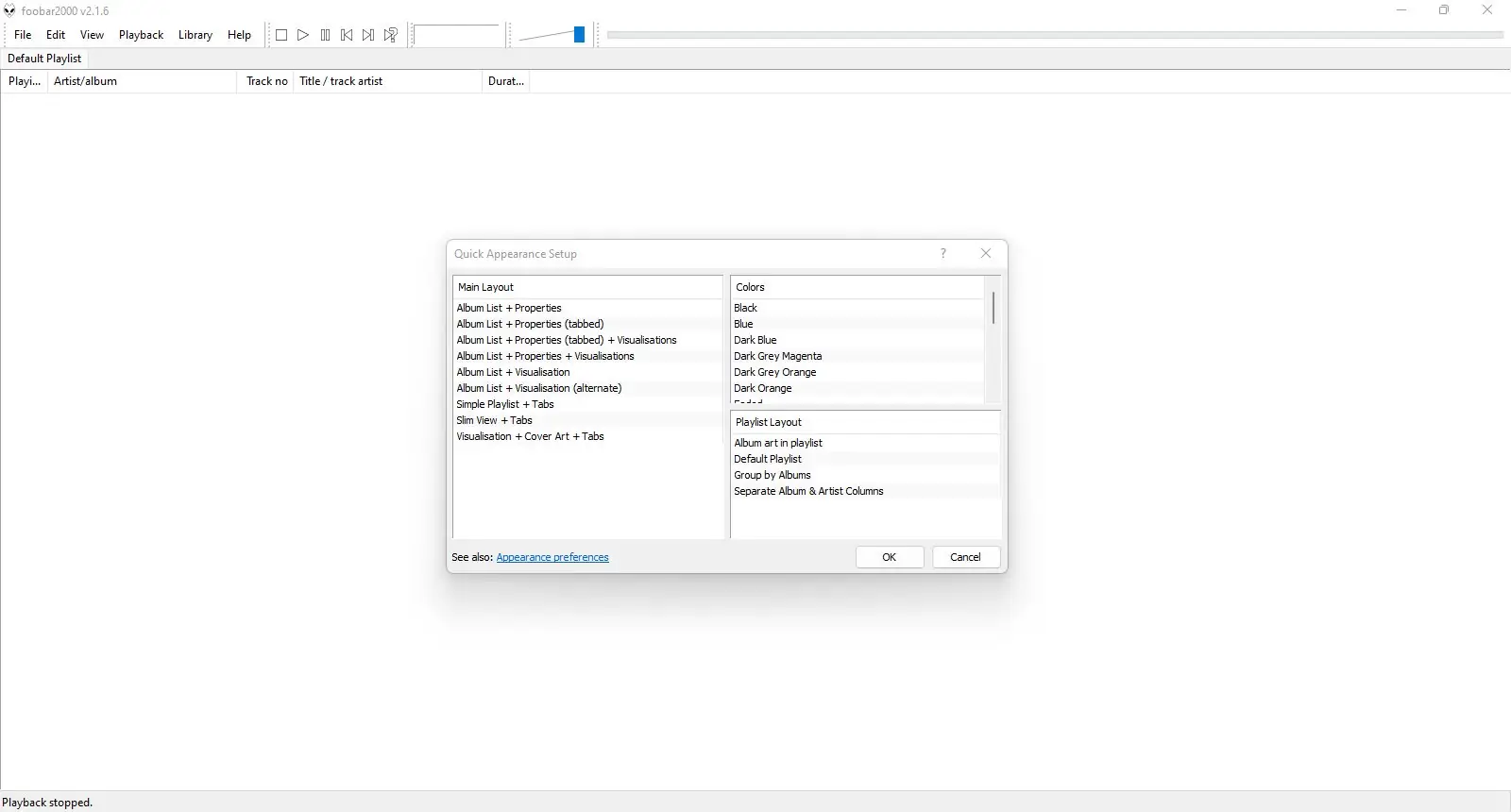1511x812 pixels.
Task: Open the Library menu
Action: (x=195, y=35)
